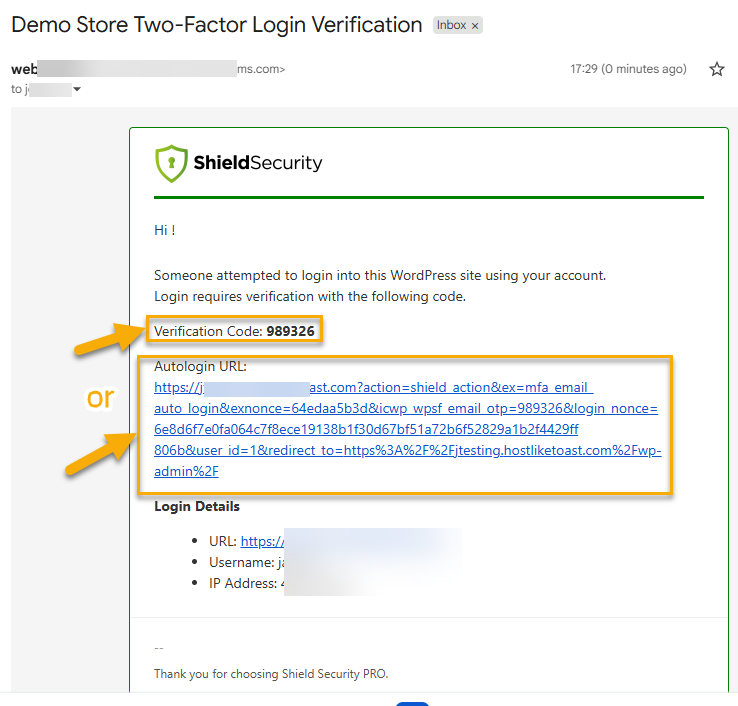Open the Autologin URL link
738x706 pixels.
pos(407,429)
